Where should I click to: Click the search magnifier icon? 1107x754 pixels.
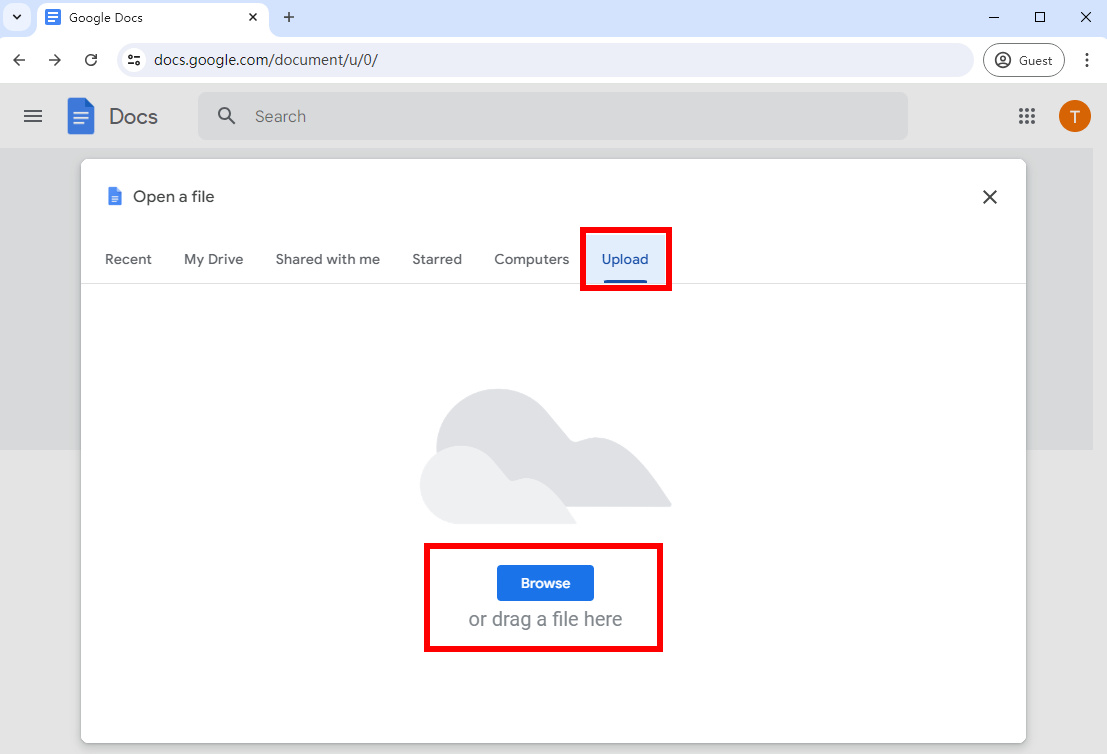click(226, 116)
